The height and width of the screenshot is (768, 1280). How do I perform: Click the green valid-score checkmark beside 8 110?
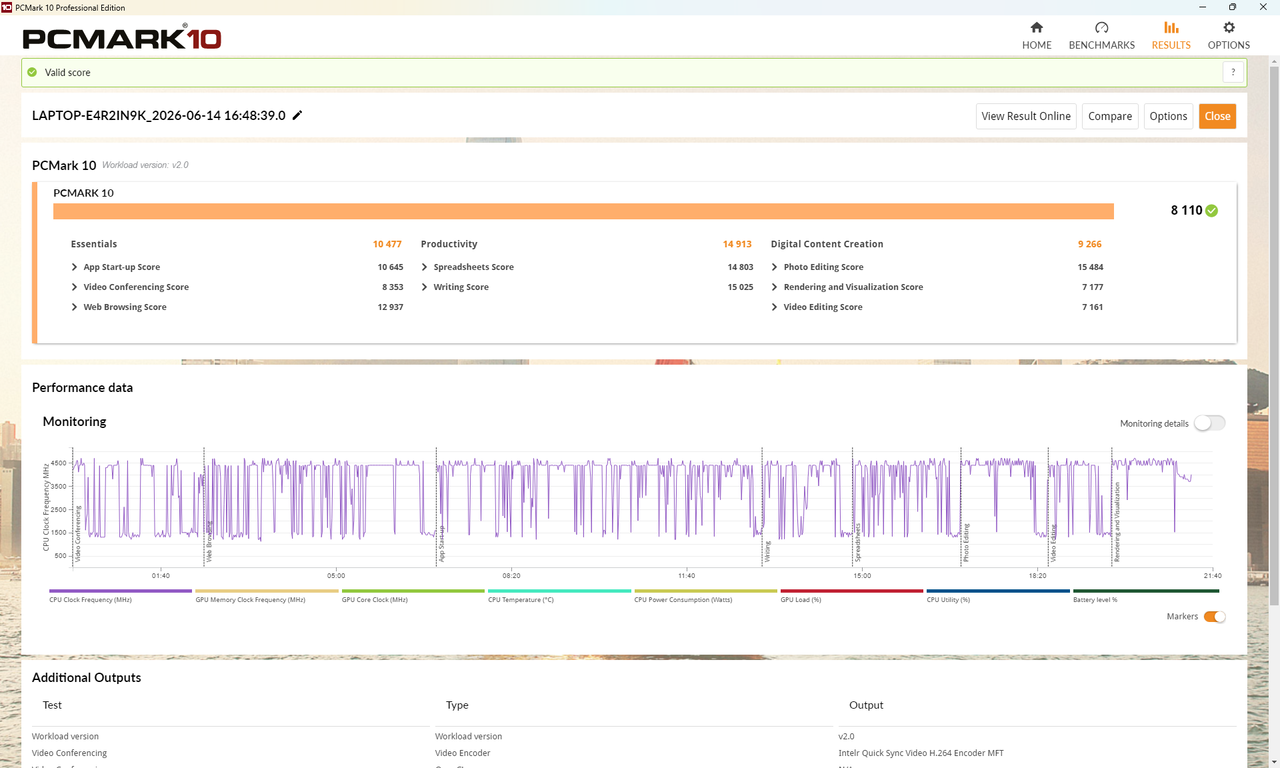point(1212,210)
